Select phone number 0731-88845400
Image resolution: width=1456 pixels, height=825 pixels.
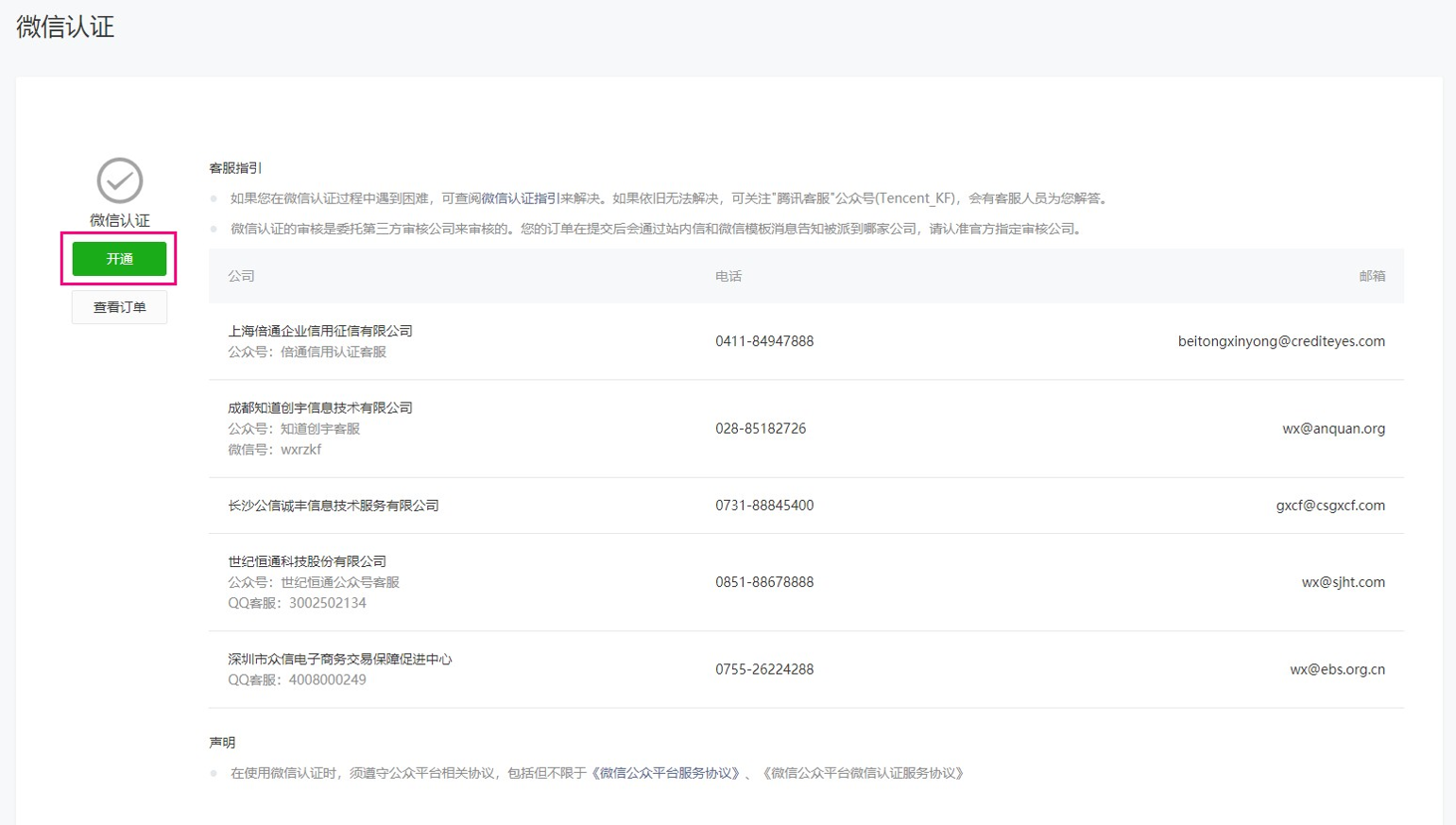(x=764, y=506)
